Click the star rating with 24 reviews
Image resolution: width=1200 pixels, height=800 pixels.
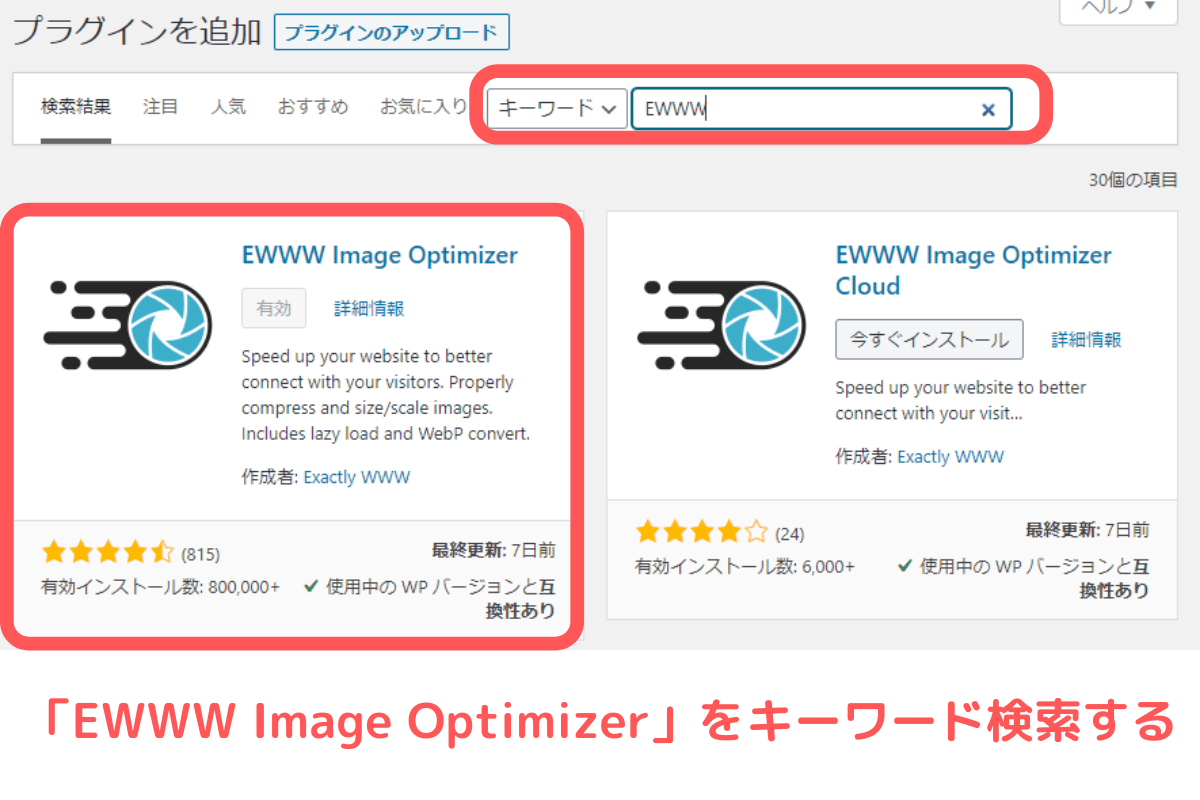coord(702,532)
